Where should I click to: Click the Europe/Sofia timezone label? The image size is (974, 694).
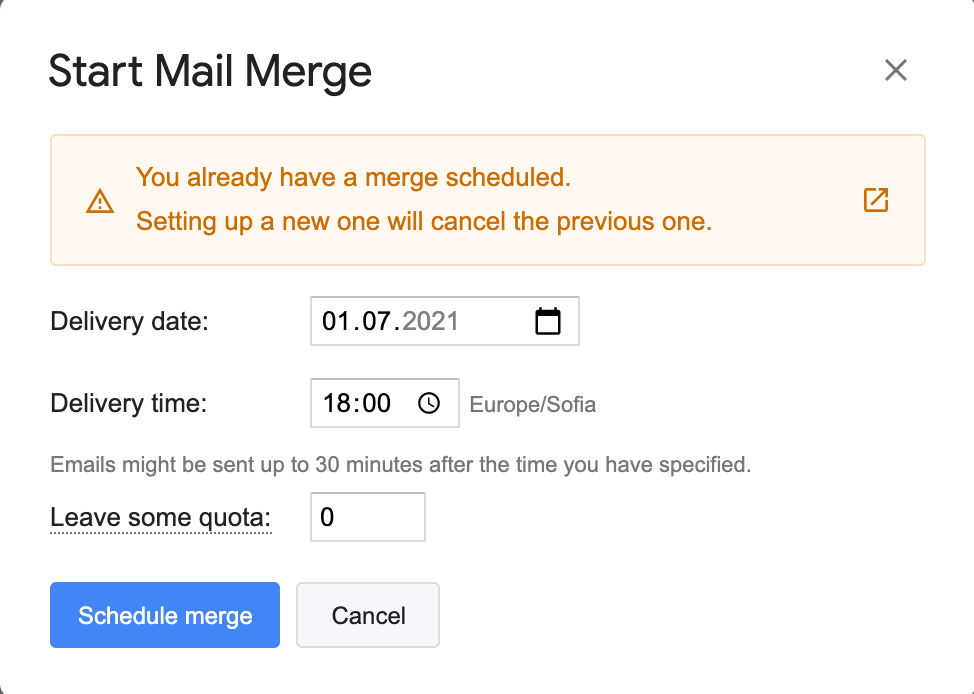[x=532, y=405]
